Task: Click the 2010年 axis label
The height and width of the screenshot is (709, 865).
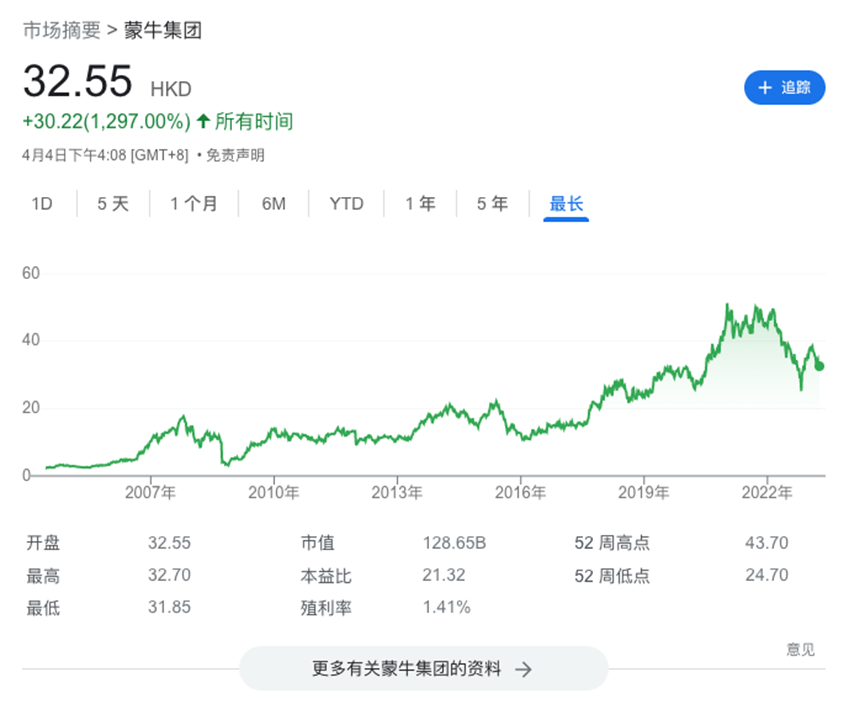Action: click(x=274, y=492)
